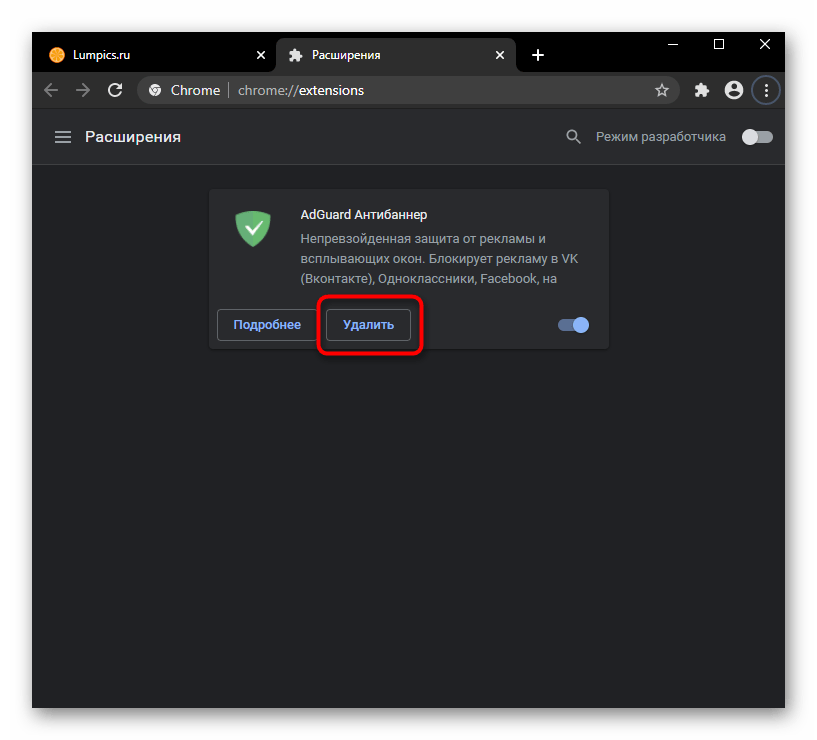Click the browser forward arrow
Viewport: 817px width, 740px height.
[x=83, y=90]
